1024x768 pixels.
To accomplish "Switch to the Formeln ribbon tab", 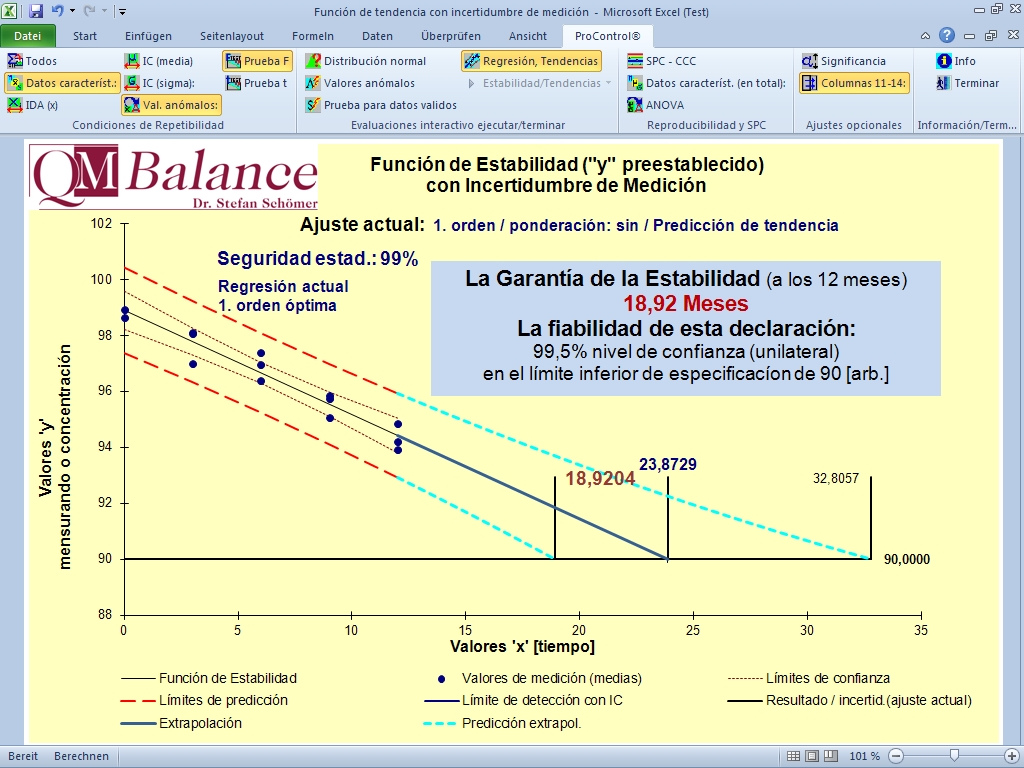I will (312, 36).
